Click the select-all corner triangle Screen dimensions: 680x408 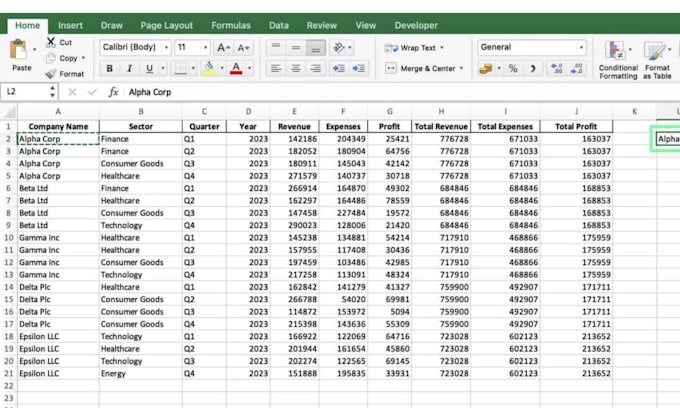tap(9, 112)
